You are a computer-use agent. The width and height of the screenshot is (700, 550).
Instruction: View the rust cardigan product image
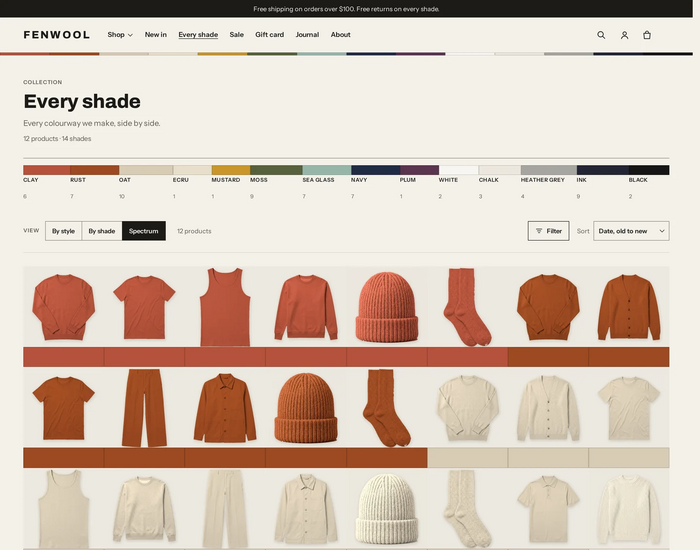[629, 306]
